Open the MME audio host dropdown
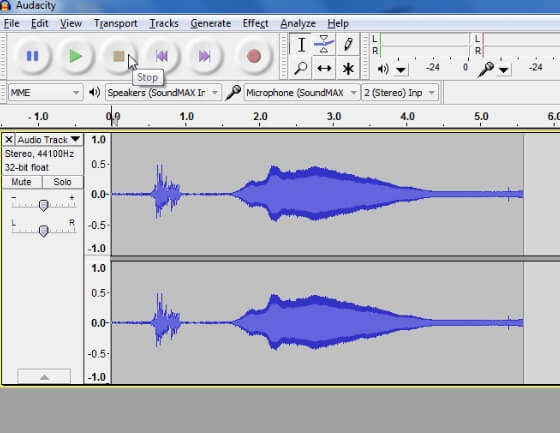 tap(45, 93)
